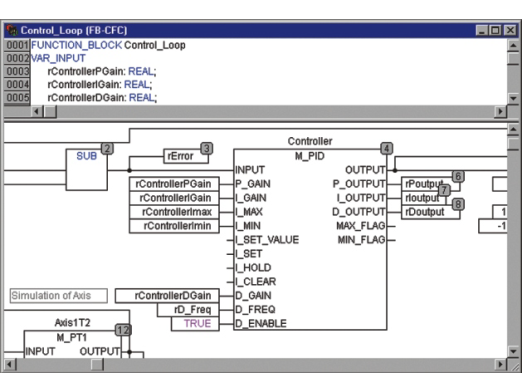Click declaration pane scroll up arrow
The width and height of the screenshot is (522, 392).
click(x=513, y=45)
